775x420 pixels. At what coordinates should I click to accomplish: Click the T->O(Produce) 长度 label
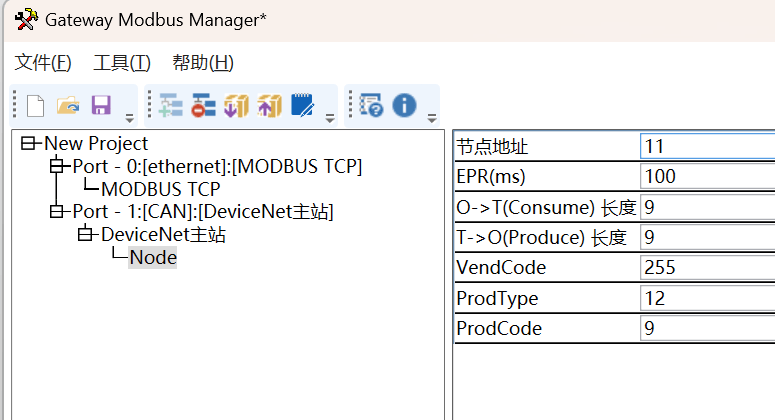coord(542,238)
